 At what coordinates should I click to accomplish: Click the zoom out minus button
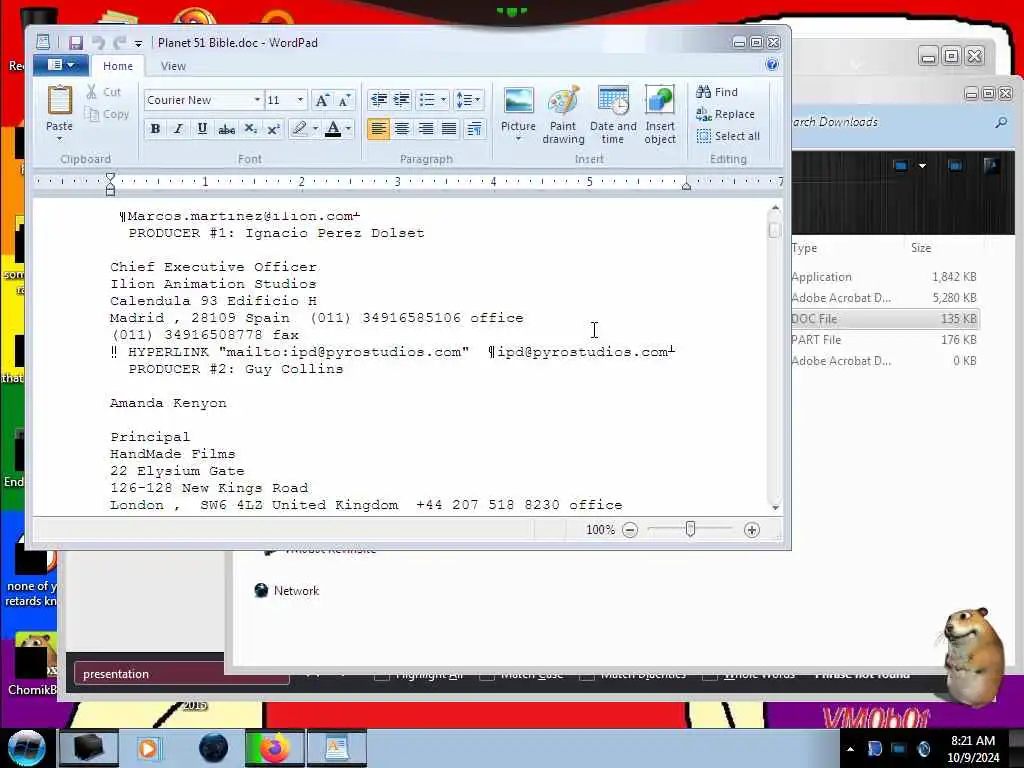(x=630, y=530)
